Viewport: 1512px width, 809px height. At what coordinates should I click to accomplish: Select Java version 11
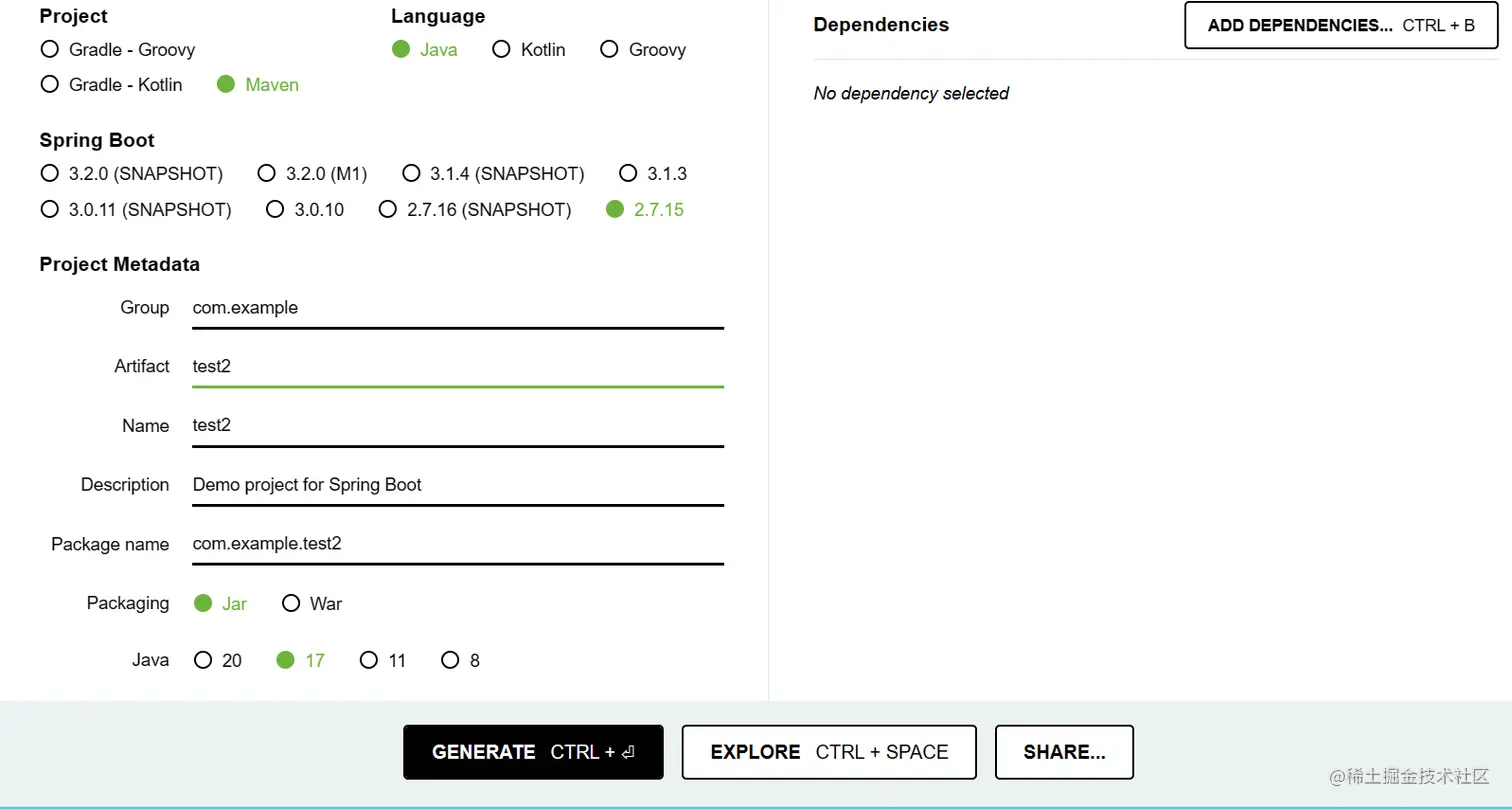[x=383, y=660]
